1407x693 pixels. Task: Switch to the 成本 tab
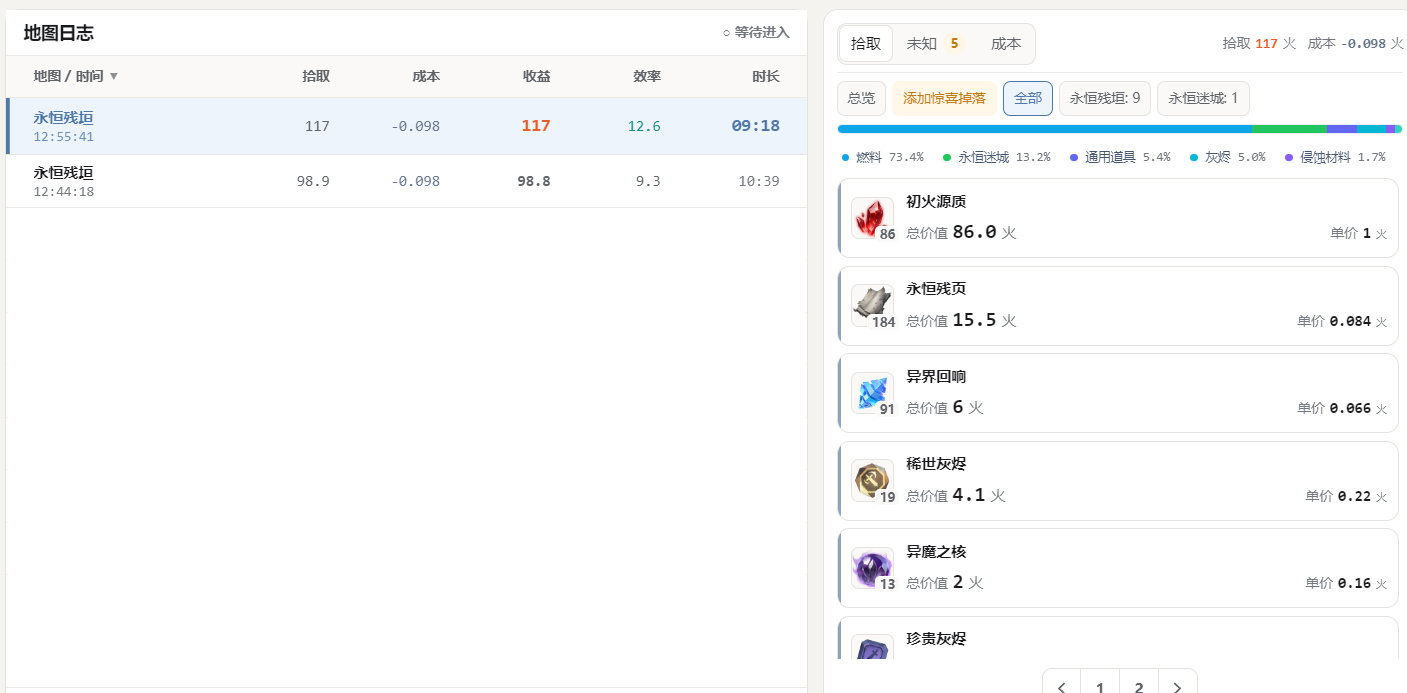[1006, 44]
